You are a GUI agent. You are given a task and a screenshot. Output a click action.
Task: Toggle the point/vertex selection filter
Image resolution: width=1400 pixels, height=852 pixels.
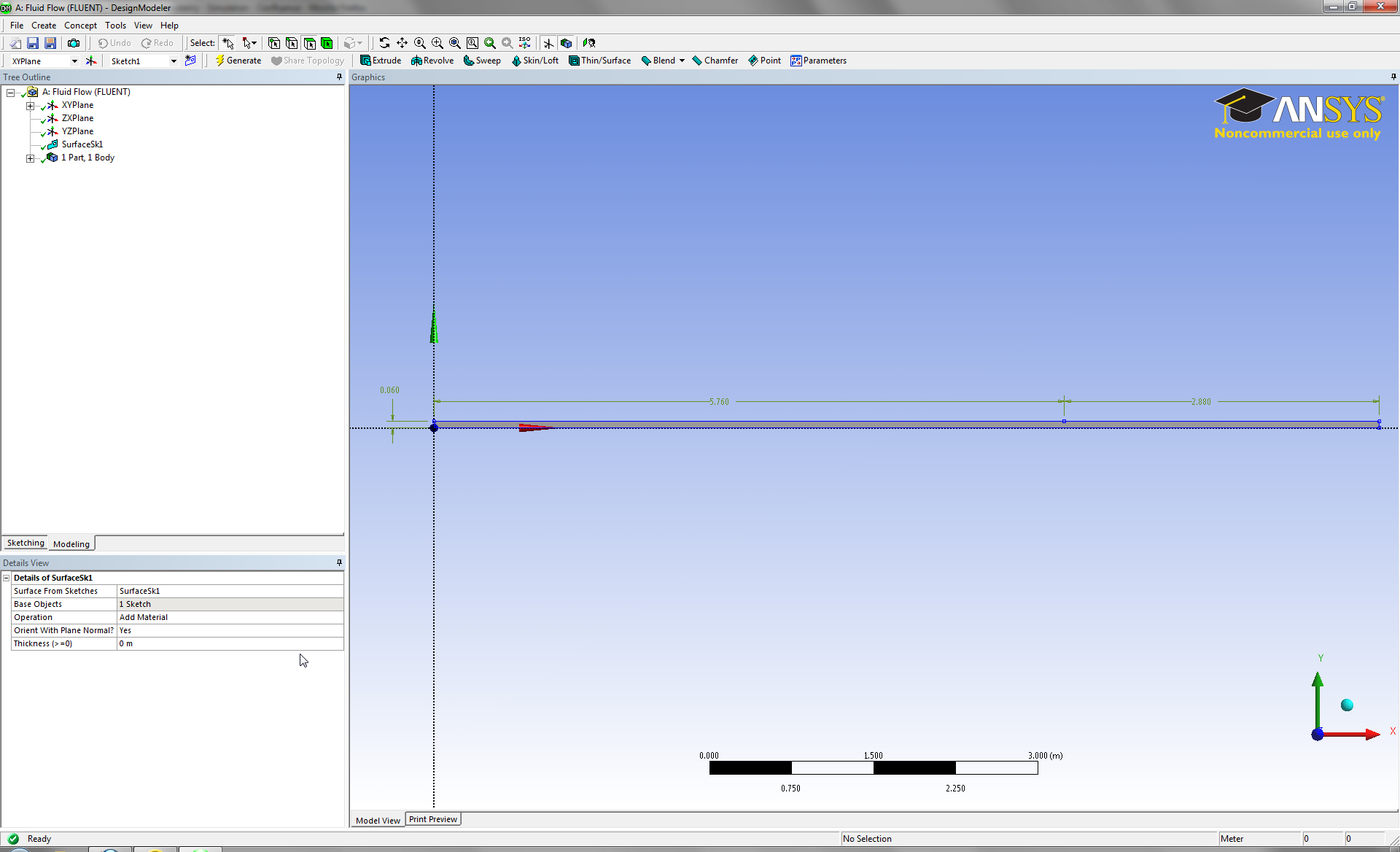[274, 43]
